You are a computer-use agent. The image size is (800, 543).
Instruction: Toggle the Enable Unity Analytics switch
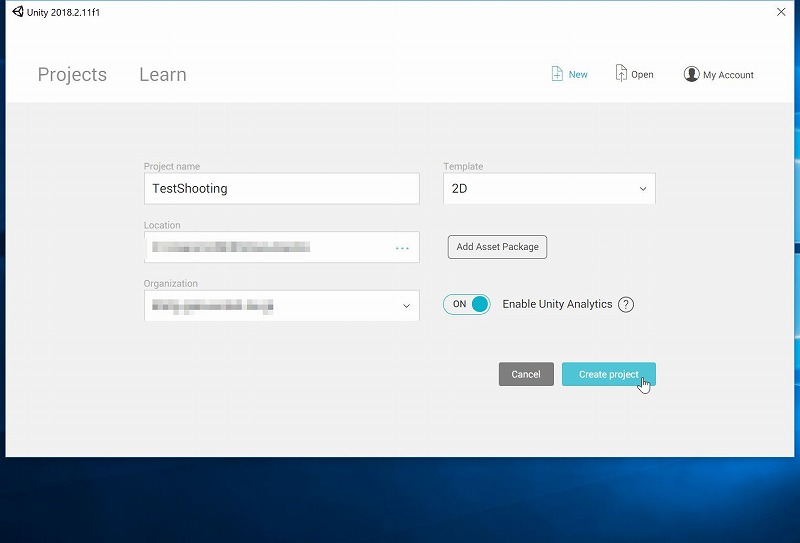466,304
